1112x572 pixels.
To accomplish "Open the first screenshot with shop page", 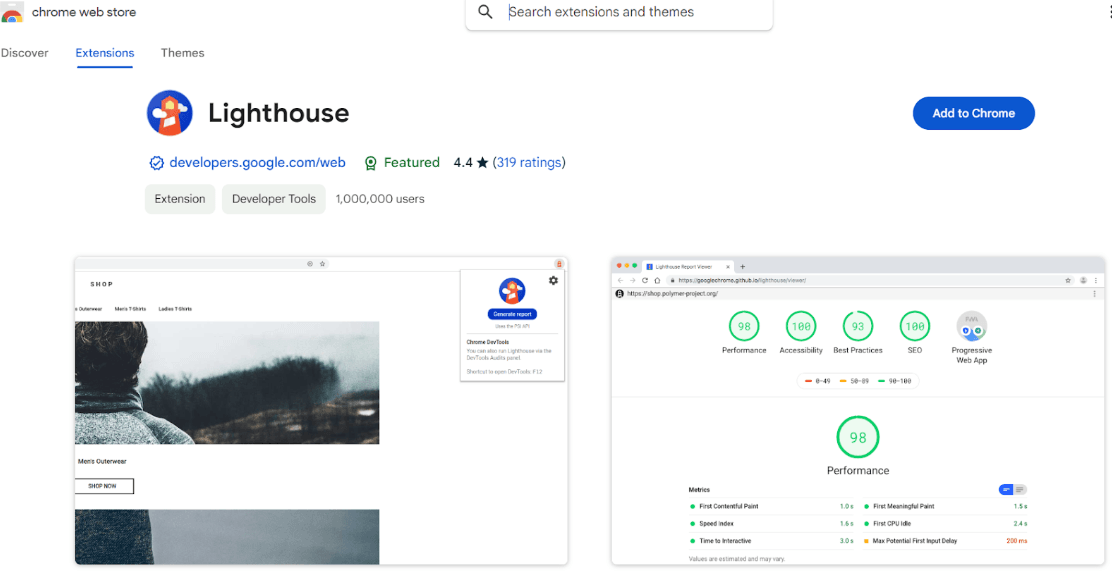I will pos(321,411).
